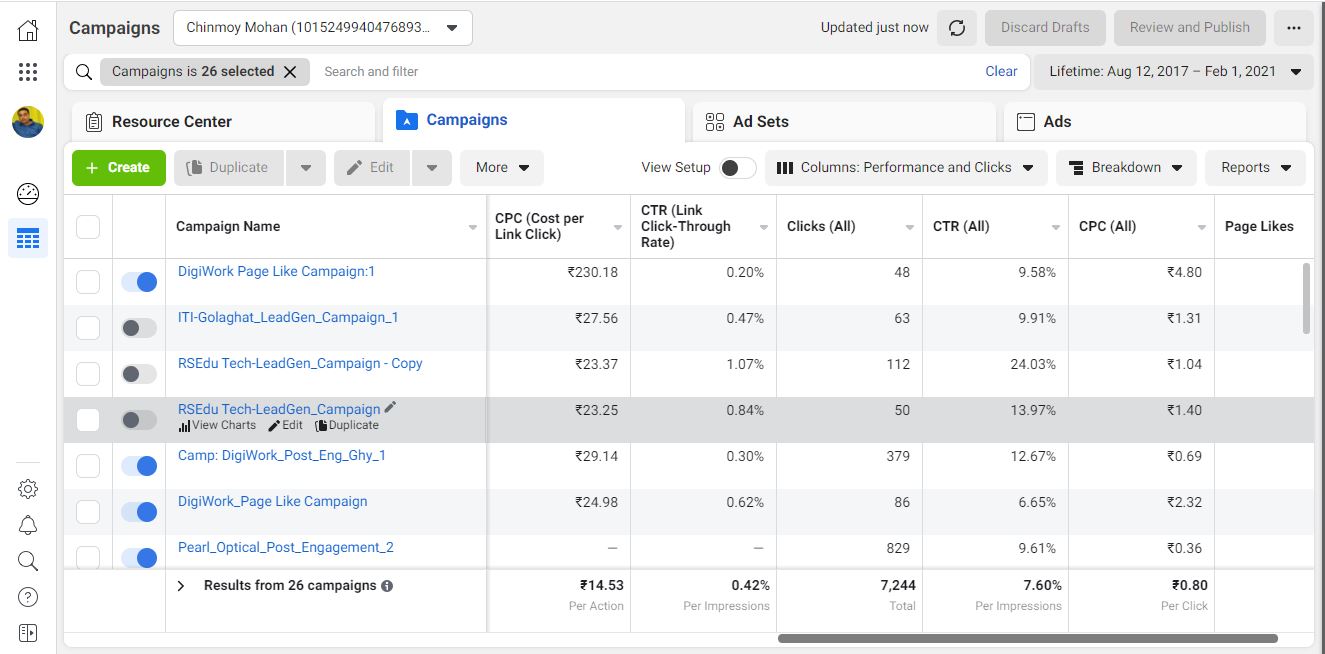The width and height of the screenshot is (1325, 654).
Task: Click Edit under RSEdu Tech-LeadGen_Campaign
Action: [x=285, y=425]
